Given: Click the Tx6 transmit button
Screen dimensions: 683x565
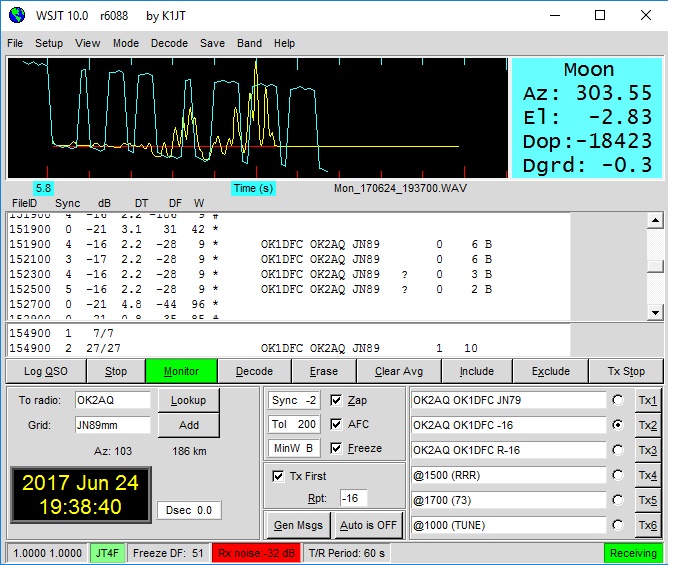Looking at the screenshot, I should click(x=648, y=524).
